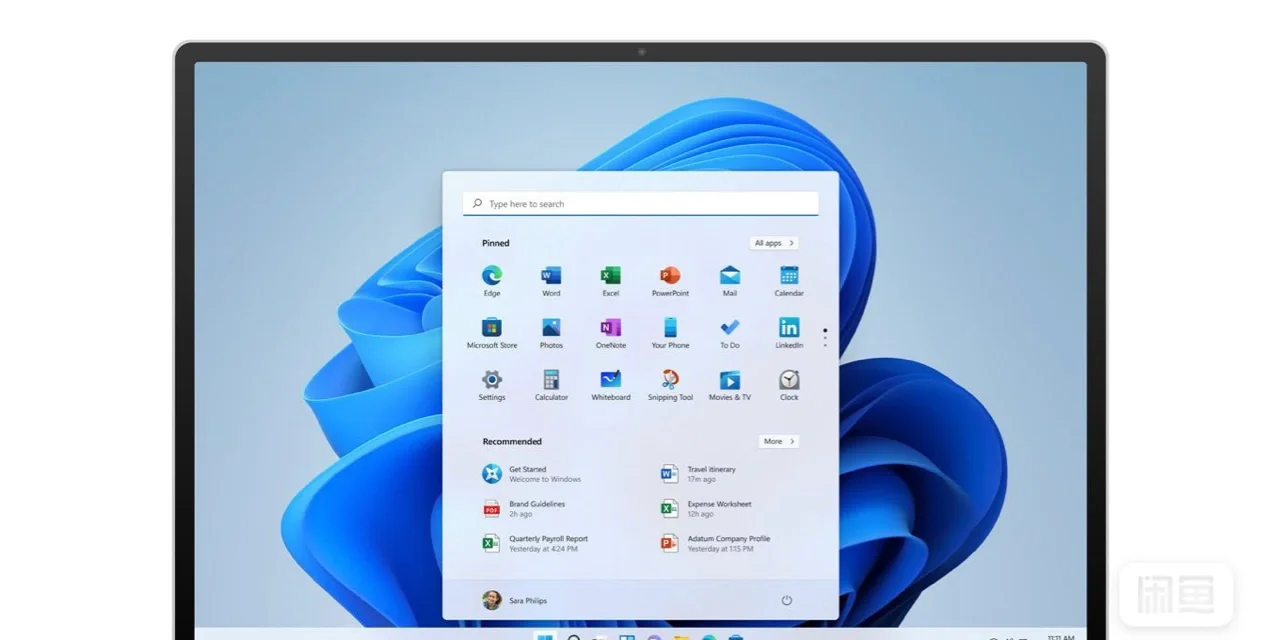Click the Sara Philips account profile picture

point(494,600)
